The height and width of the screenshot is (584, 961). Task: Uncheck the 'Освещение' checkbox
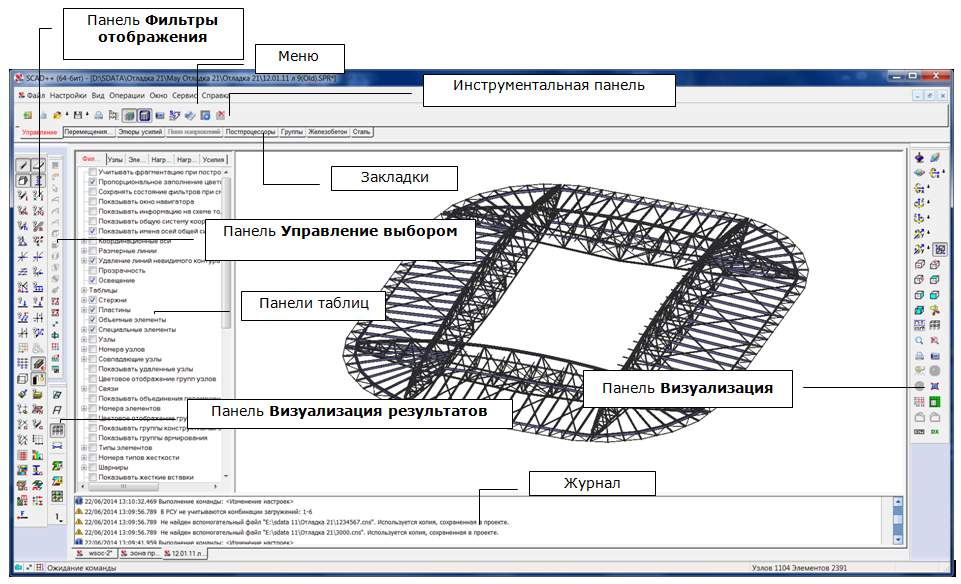pyautogui.click(x=93, y=280)
